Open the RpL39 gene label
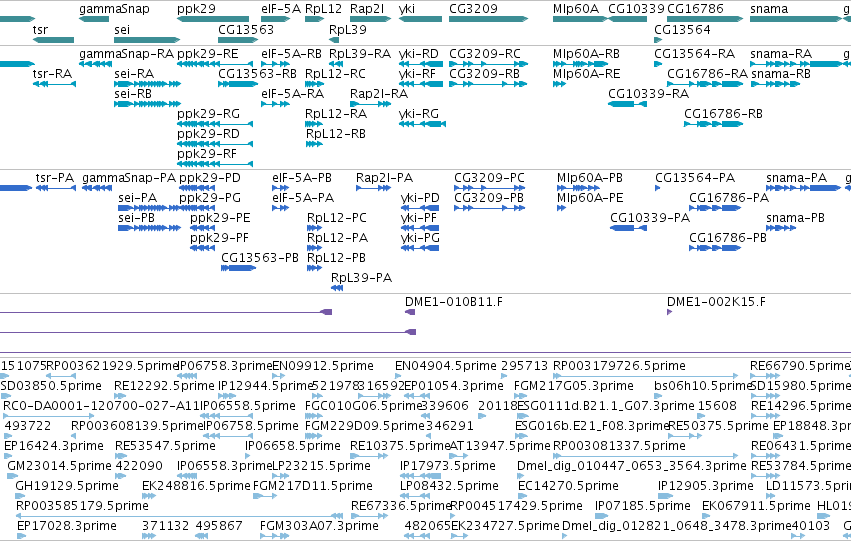The image size is (851, 541). point(347,30)
